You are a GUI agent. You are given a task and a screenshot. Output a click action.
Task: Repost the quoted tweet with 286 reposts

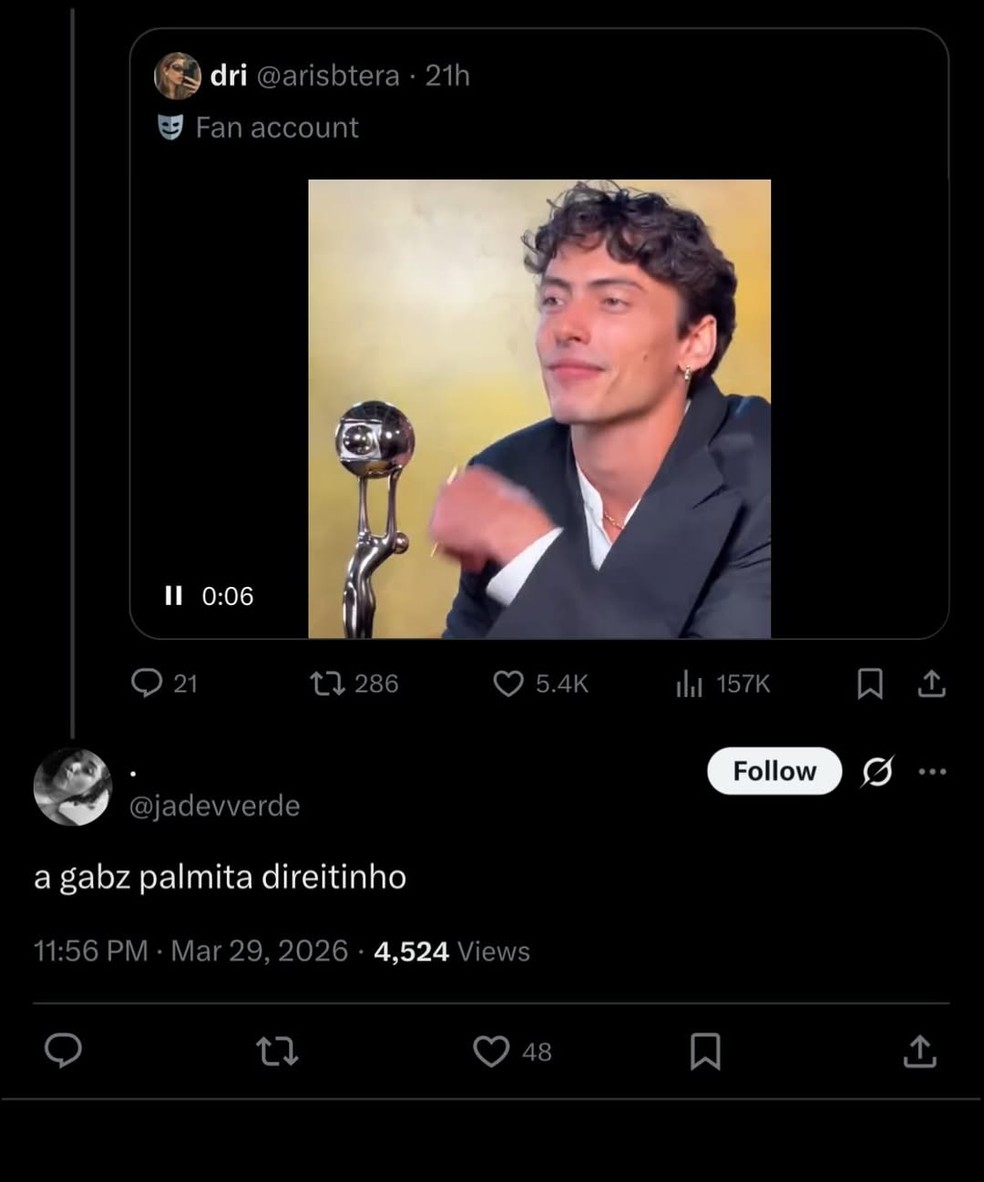pyautogui.click(x=354, y=684)
